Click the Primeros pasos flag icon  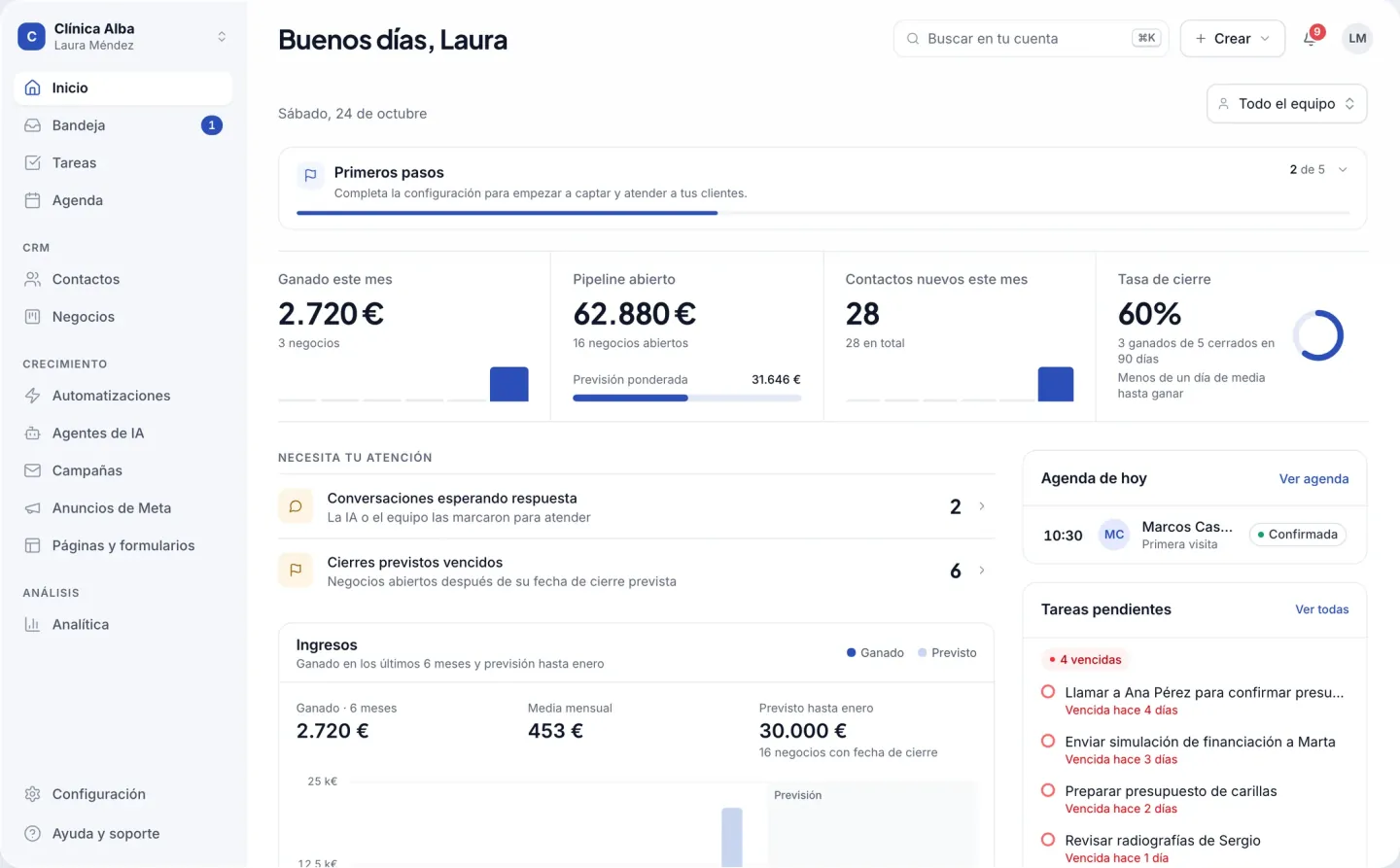[x=310, y=176]
